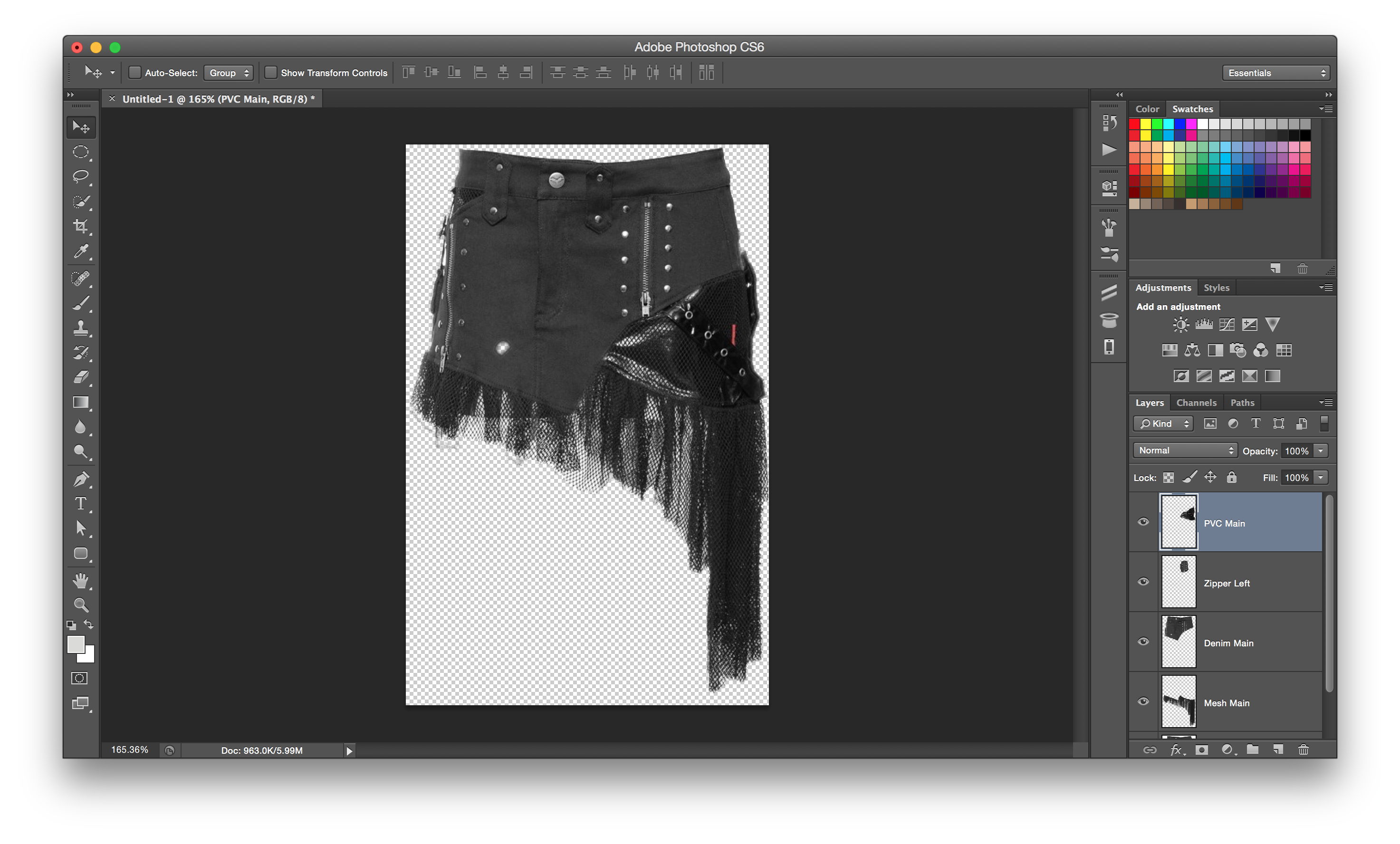
Task: Hide the Zipper Left layer
Action: coord(1143,581)
